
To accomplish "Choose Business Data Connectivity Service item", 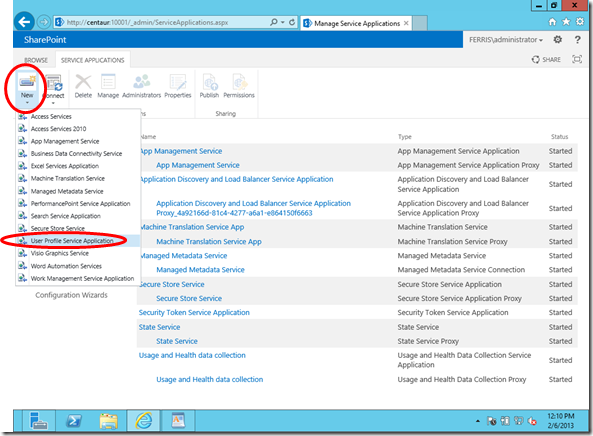I will (x=78, y=154).
